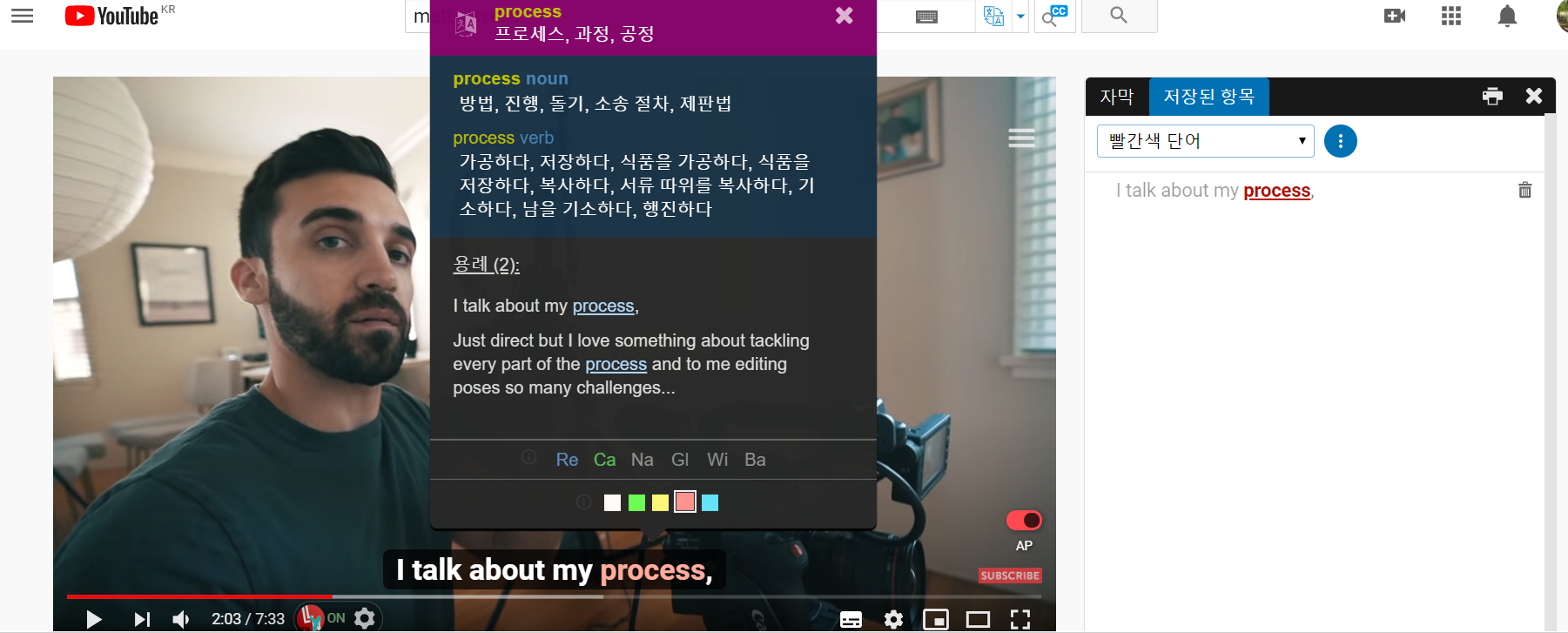
Task: Open the extension gear settings beside ON
Action: (365, 618)
